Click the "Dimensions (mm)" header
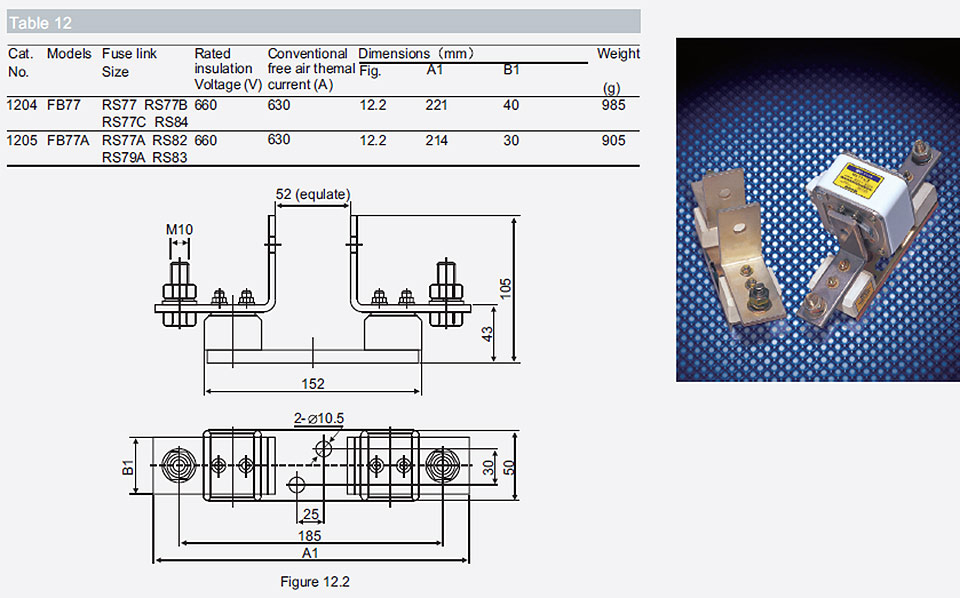 coord(416,54)
